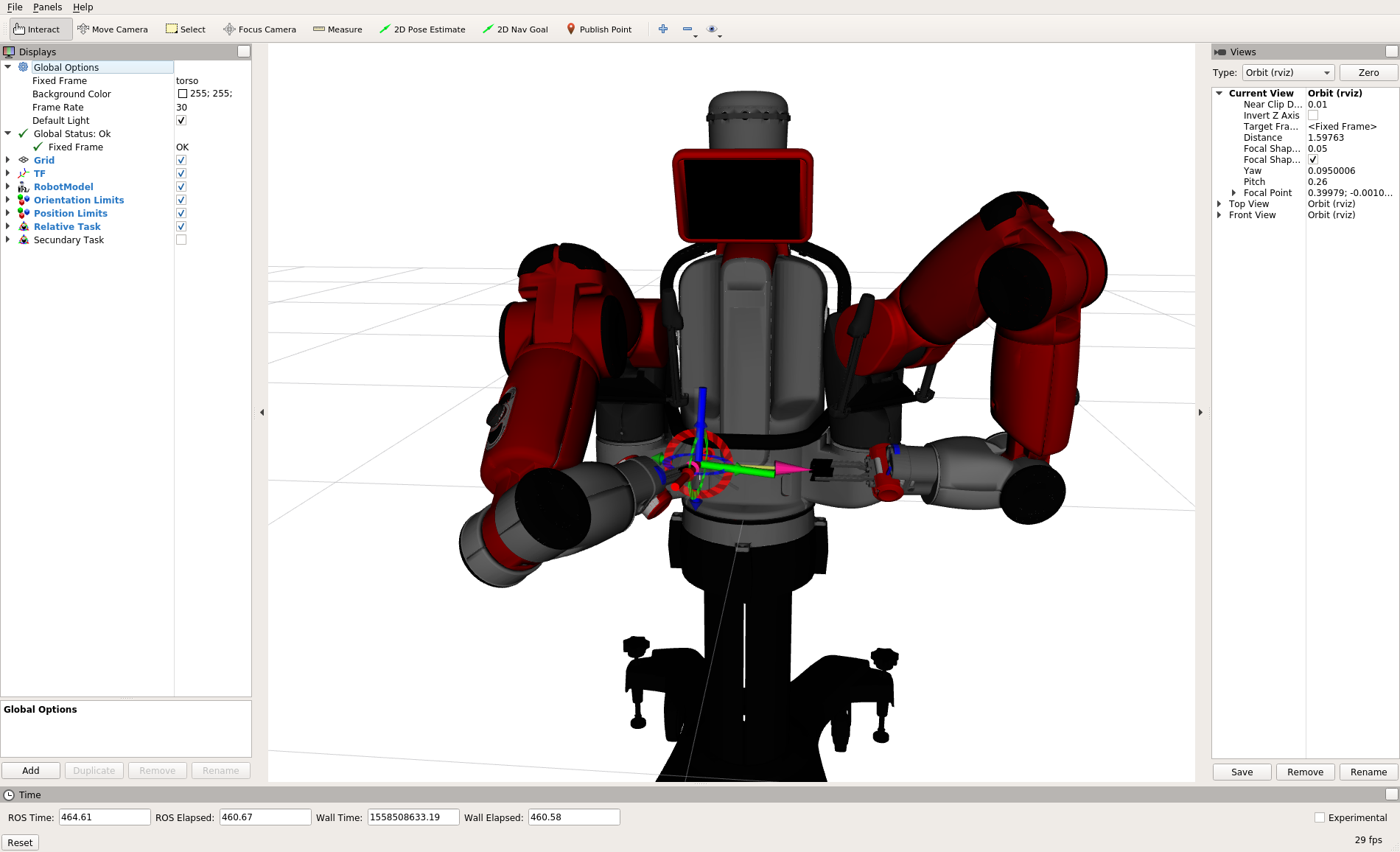The height and width of the screenshot is (852, 1400).
Task: Select the Front View entry
Action: click(1252, 214)
